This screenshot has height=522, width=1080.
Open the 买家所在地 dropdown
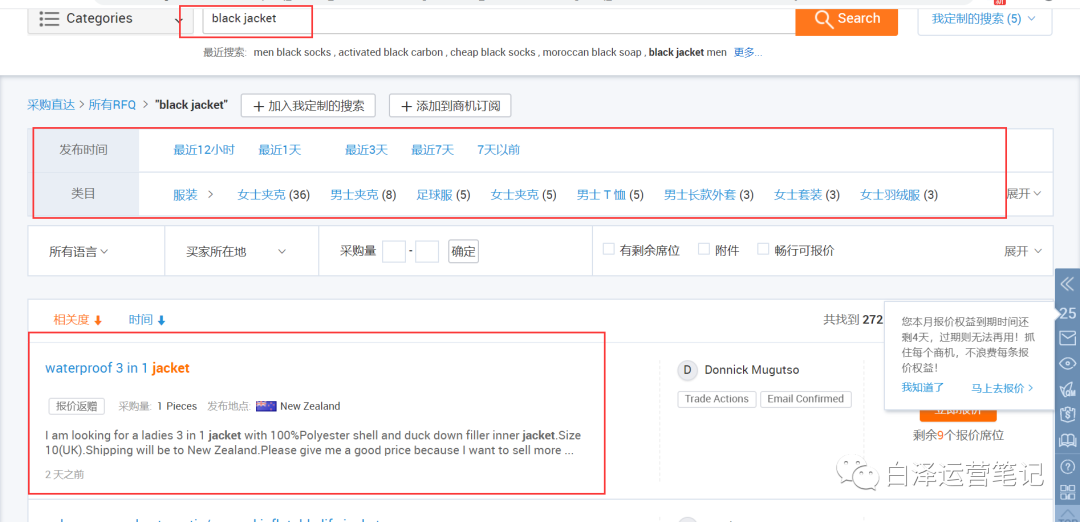[236, 252]
